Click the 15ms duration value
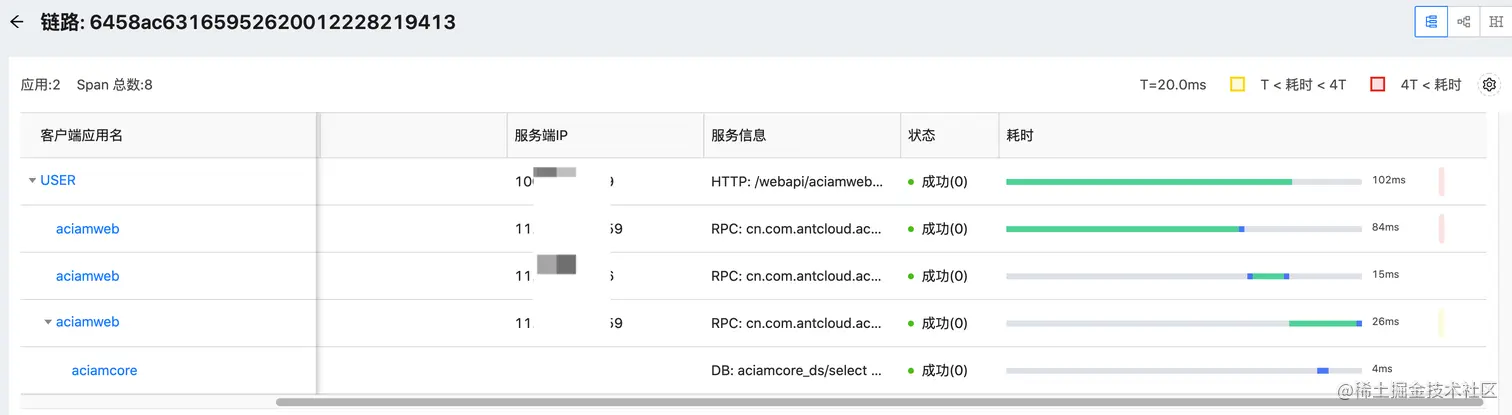The image size is (1512, 415). tap(1385, 275)
